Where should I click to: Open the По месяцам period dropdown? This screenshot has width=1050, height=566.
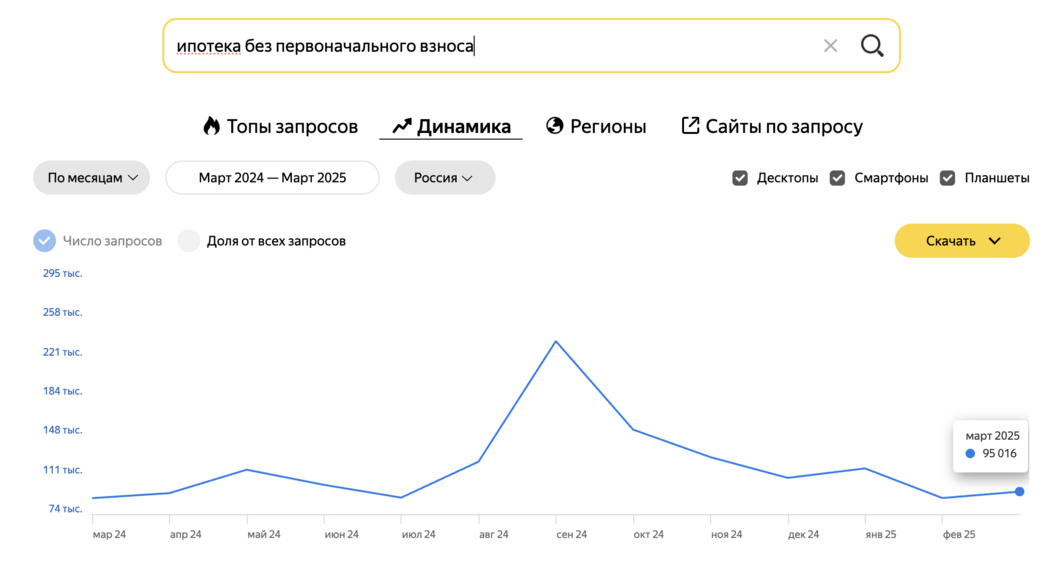[92, 178]
